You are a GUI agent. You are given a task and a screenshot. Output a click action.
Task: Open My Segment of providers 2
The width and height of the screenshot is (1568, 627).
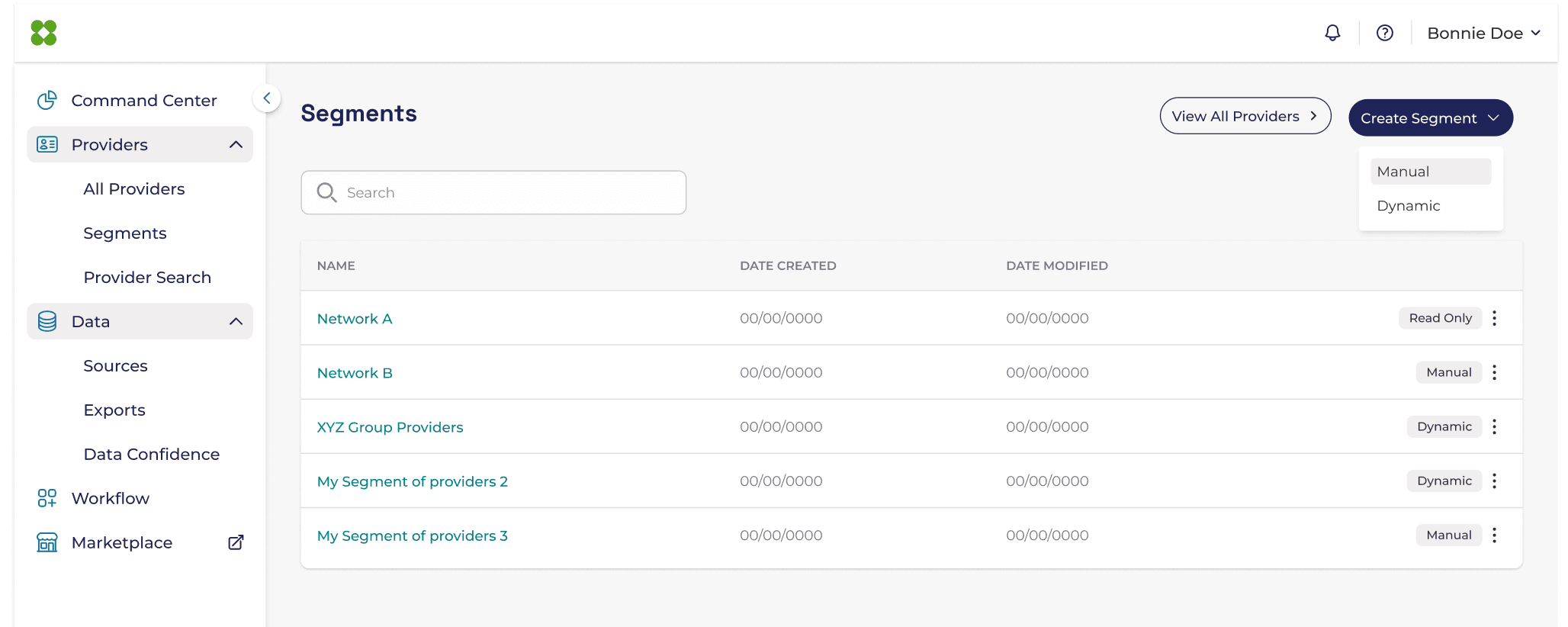pyautogui.click(x=412, y=481)
